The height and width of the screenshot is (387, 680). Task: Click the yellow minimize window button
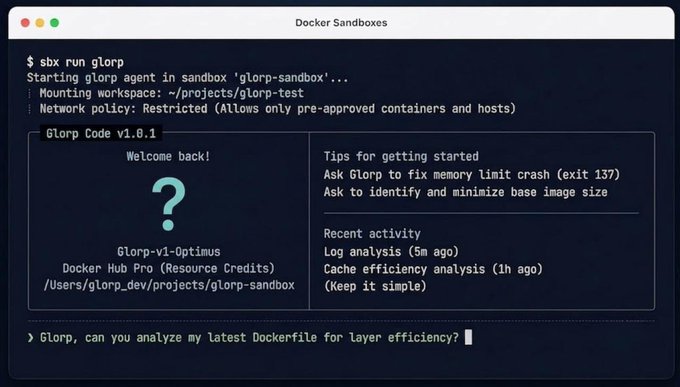[x=40, y=23]
